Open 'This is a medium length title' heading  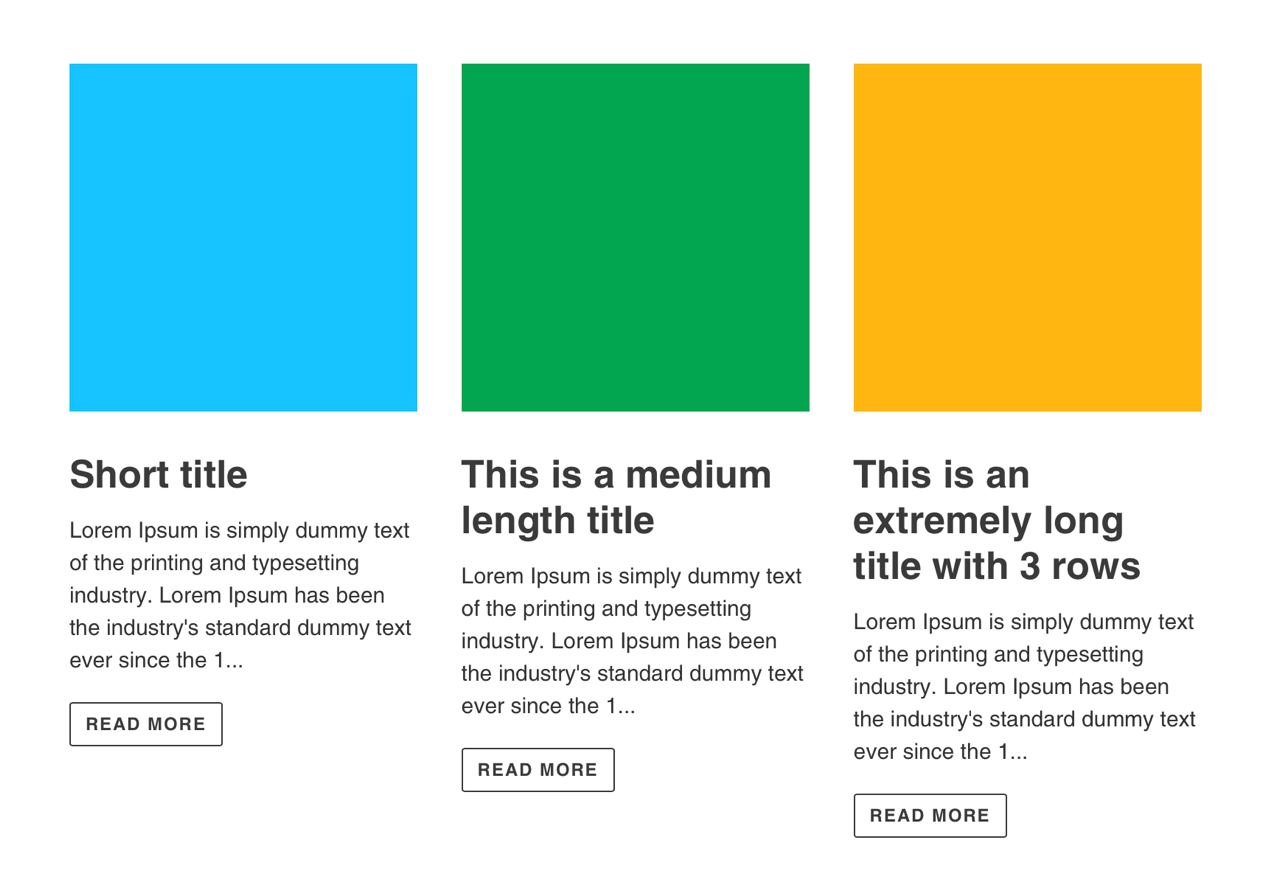click(615, 497)
